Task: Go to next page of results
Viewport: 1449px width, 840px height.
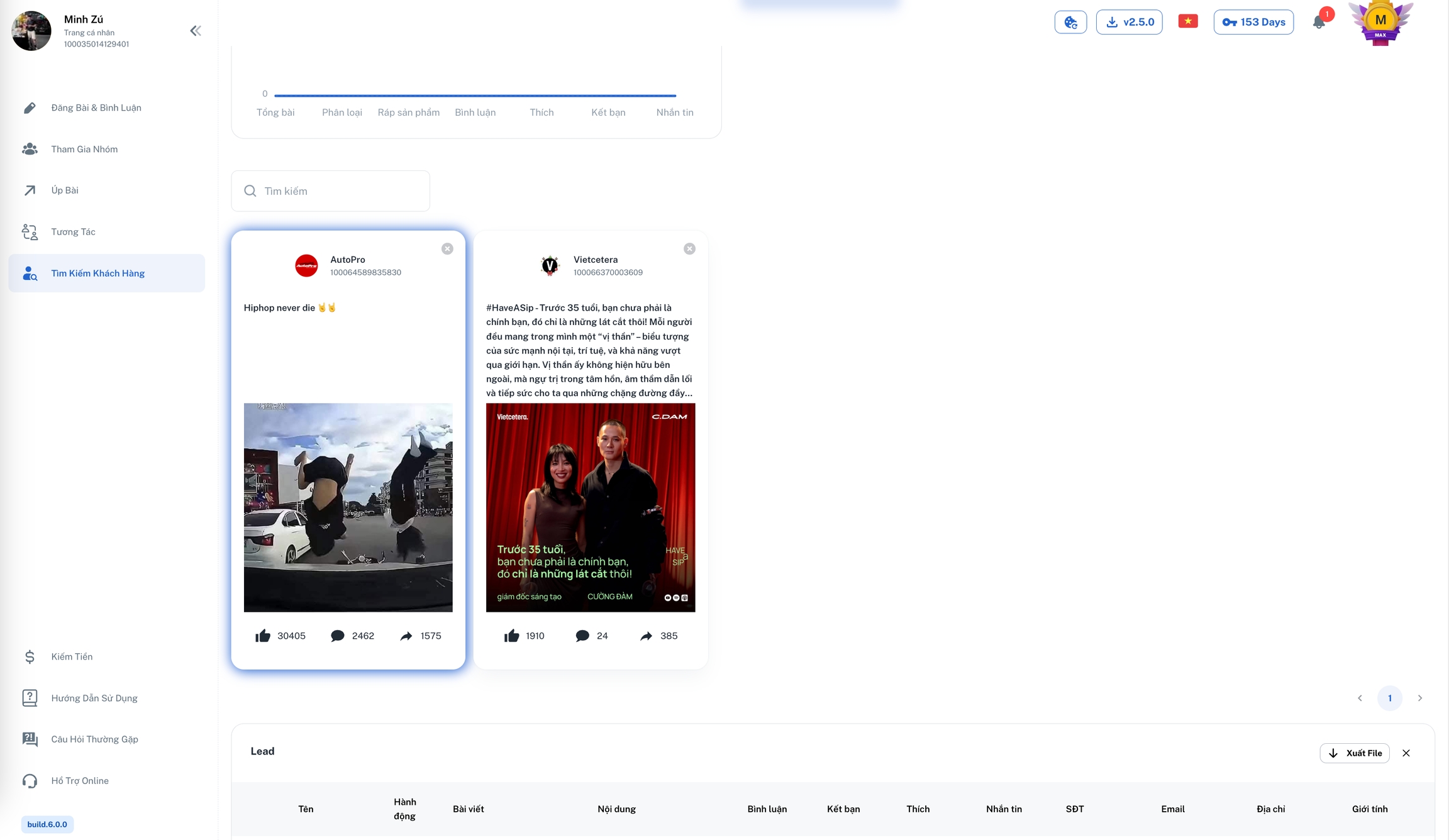Action: (1419, 698)
